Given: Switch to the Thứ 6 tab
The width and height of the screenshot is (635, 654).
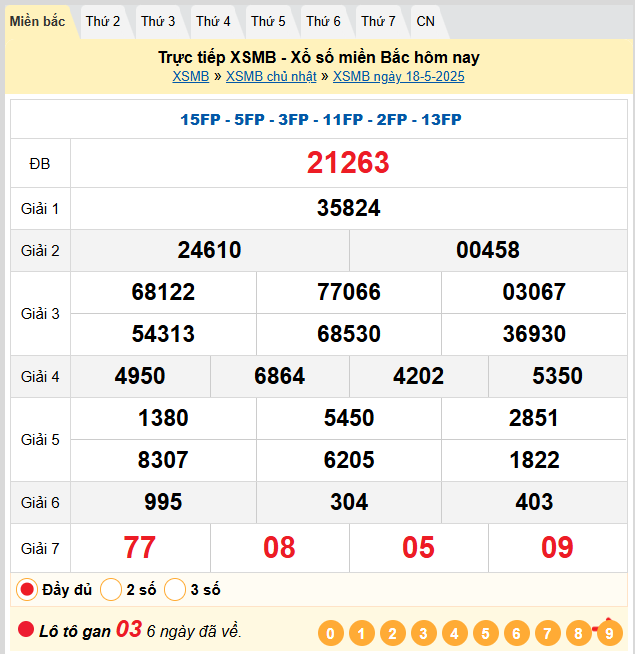Looking at the screenshot, I should (x=323, y=22).
